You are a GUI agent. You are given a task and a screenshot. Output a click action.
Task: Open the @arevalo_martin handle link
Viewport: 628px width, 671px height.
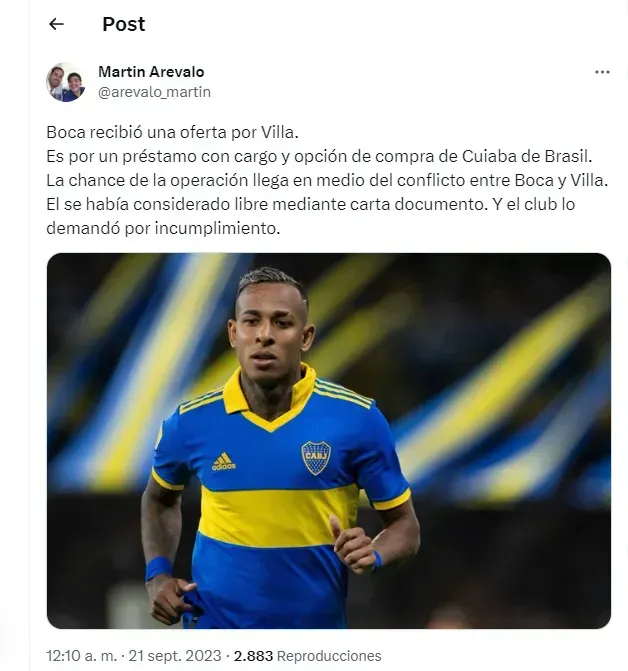coord(154,92)
